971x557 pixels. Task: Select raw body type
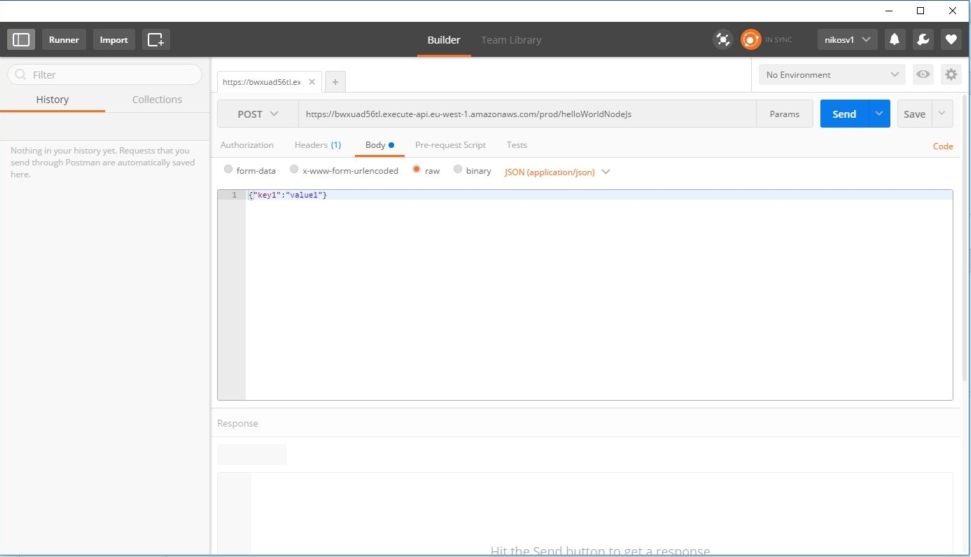(x=417, y=169)
